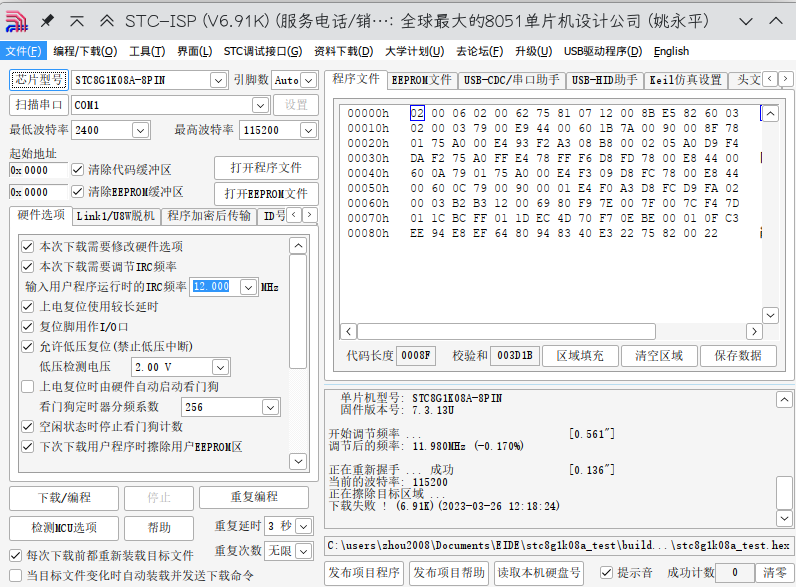Image resolution: width=796 pixels, height=587 pixels.
Task: Toggle 空闲状态时停止看门狗计数 checkbox
Action: tap(27, 427)
